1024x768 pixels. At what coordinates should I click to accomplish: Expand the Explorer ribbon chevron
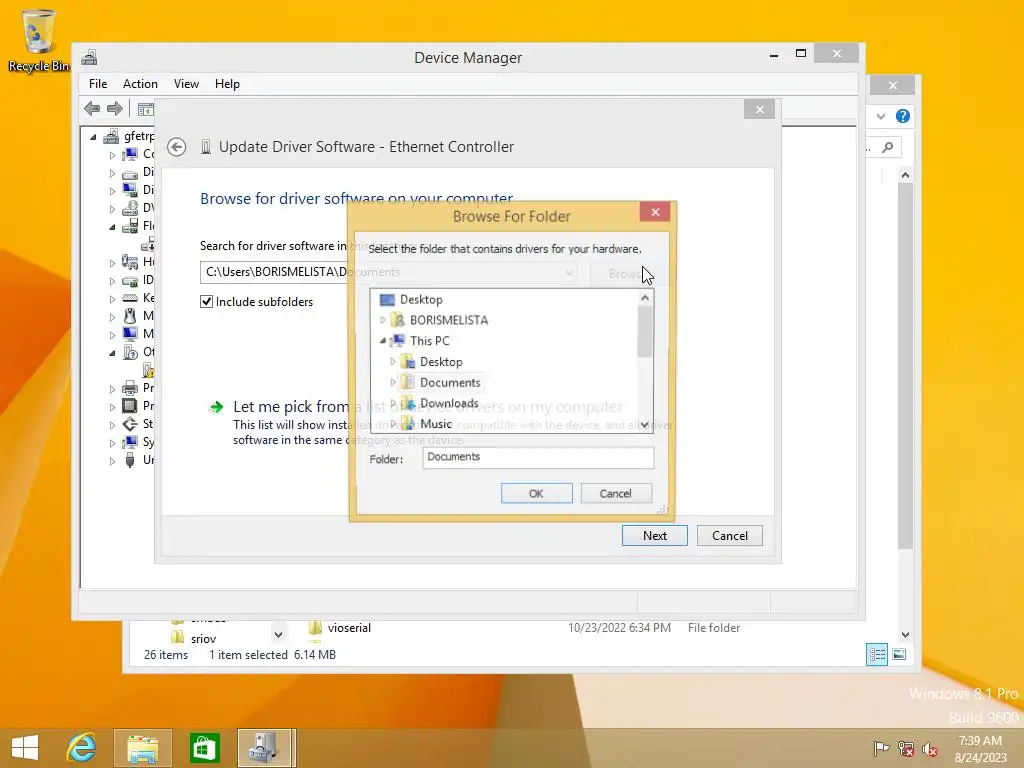click(x=880, y=116)
